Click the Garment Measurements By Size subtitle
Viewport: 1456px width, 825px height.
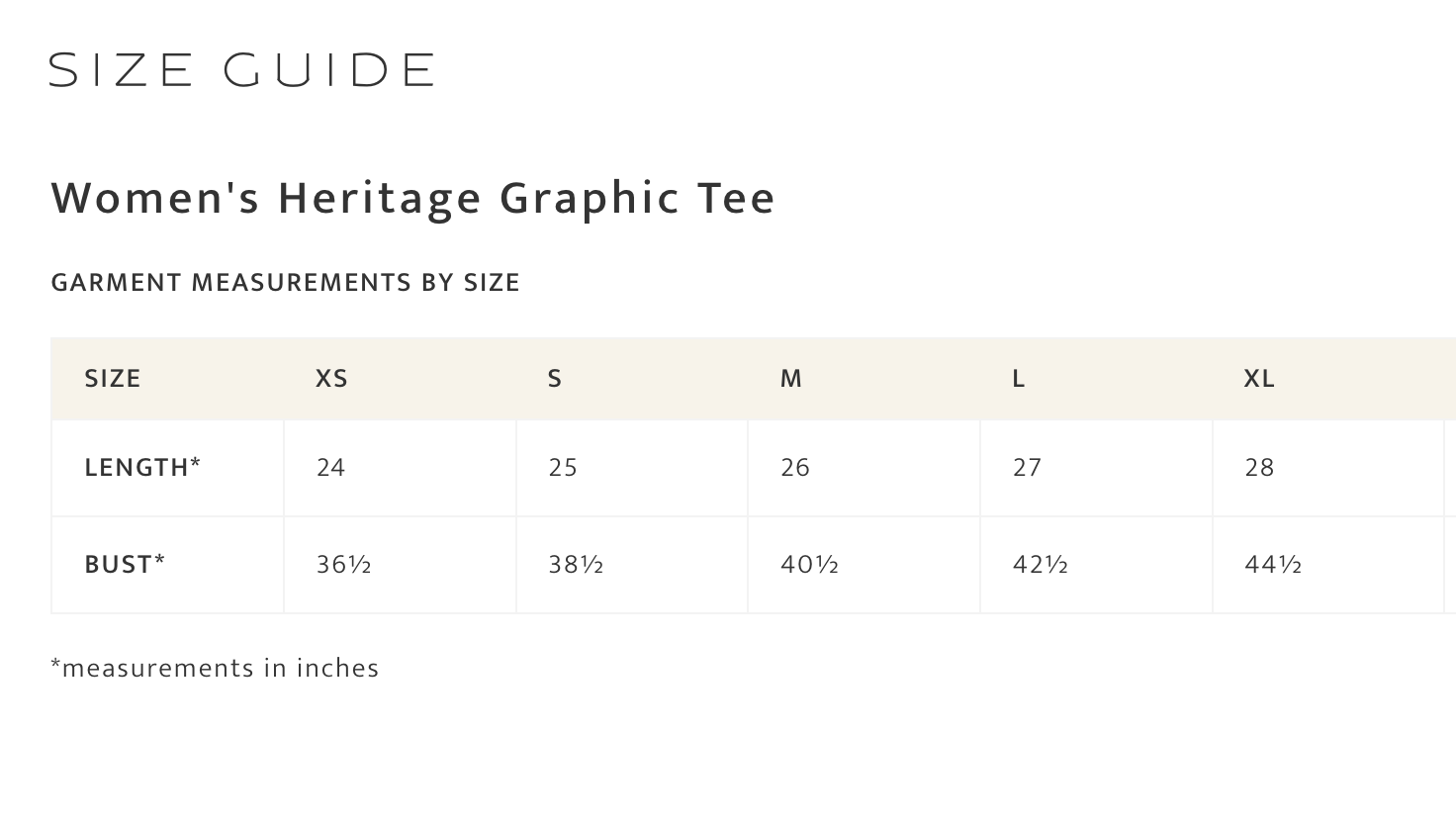(285, 283)
